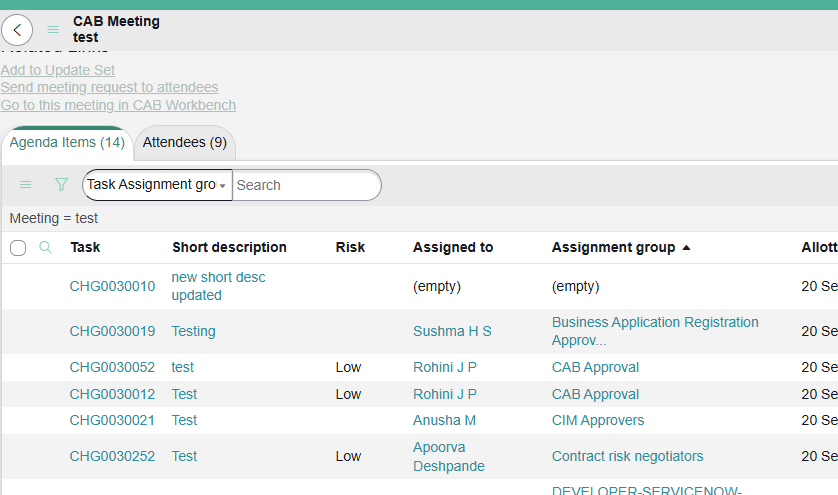Viewport: 838px width, 495px height.
Task: Open Go to this meeting in CAB Workbench
Action: tap(118, 105)
